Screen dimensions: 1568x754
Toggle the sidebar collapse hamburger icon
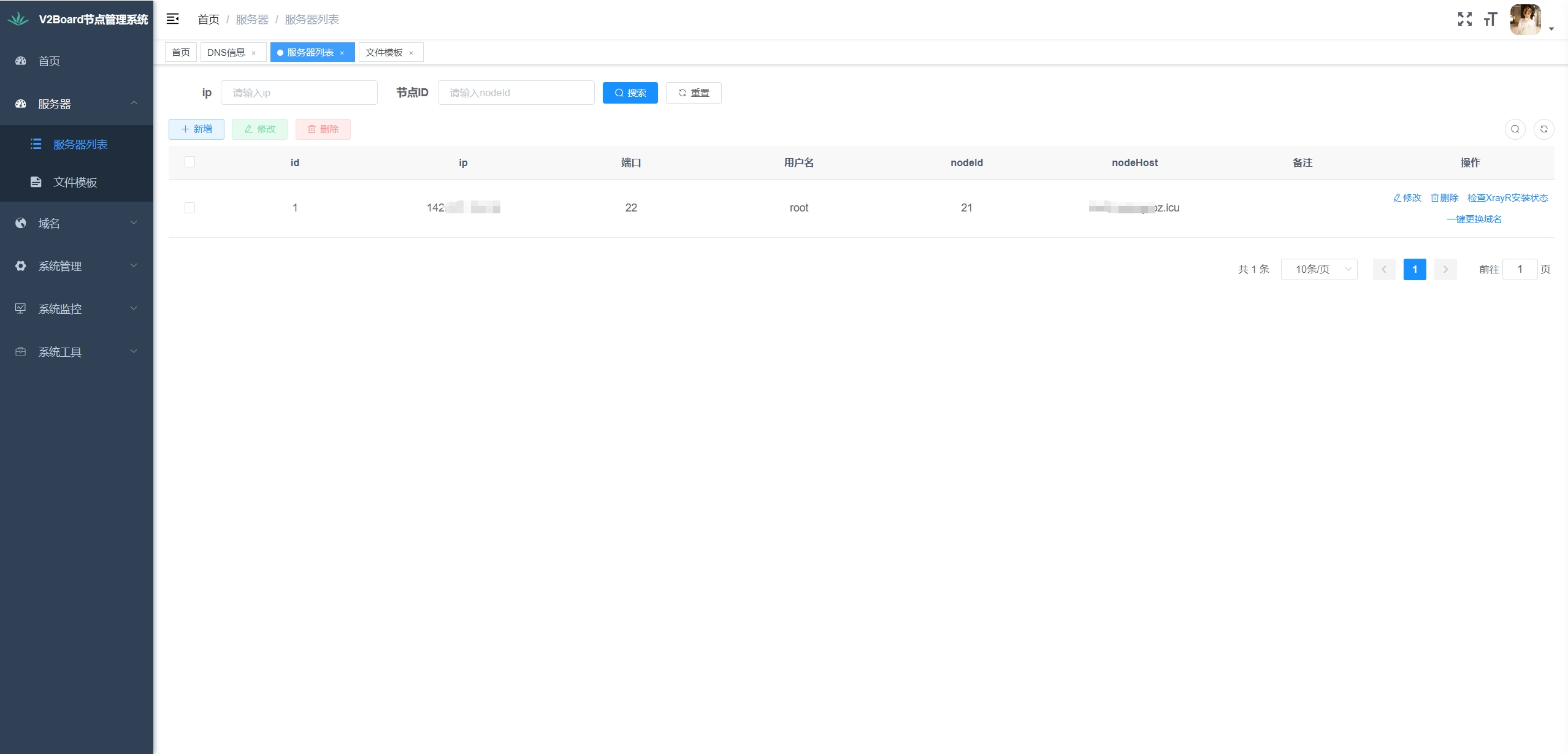pyautogui.click(x=173, y=19)
